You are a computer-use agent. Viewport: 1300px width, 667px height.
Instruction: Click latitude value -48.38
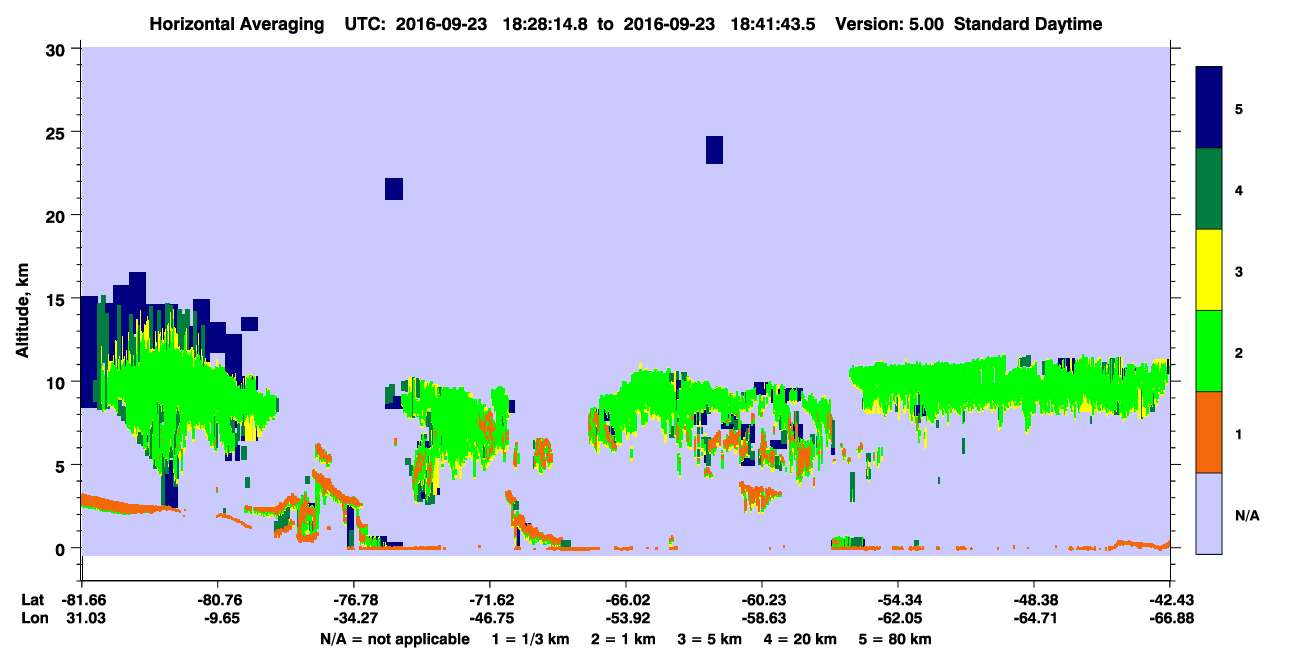point(1034,600)
